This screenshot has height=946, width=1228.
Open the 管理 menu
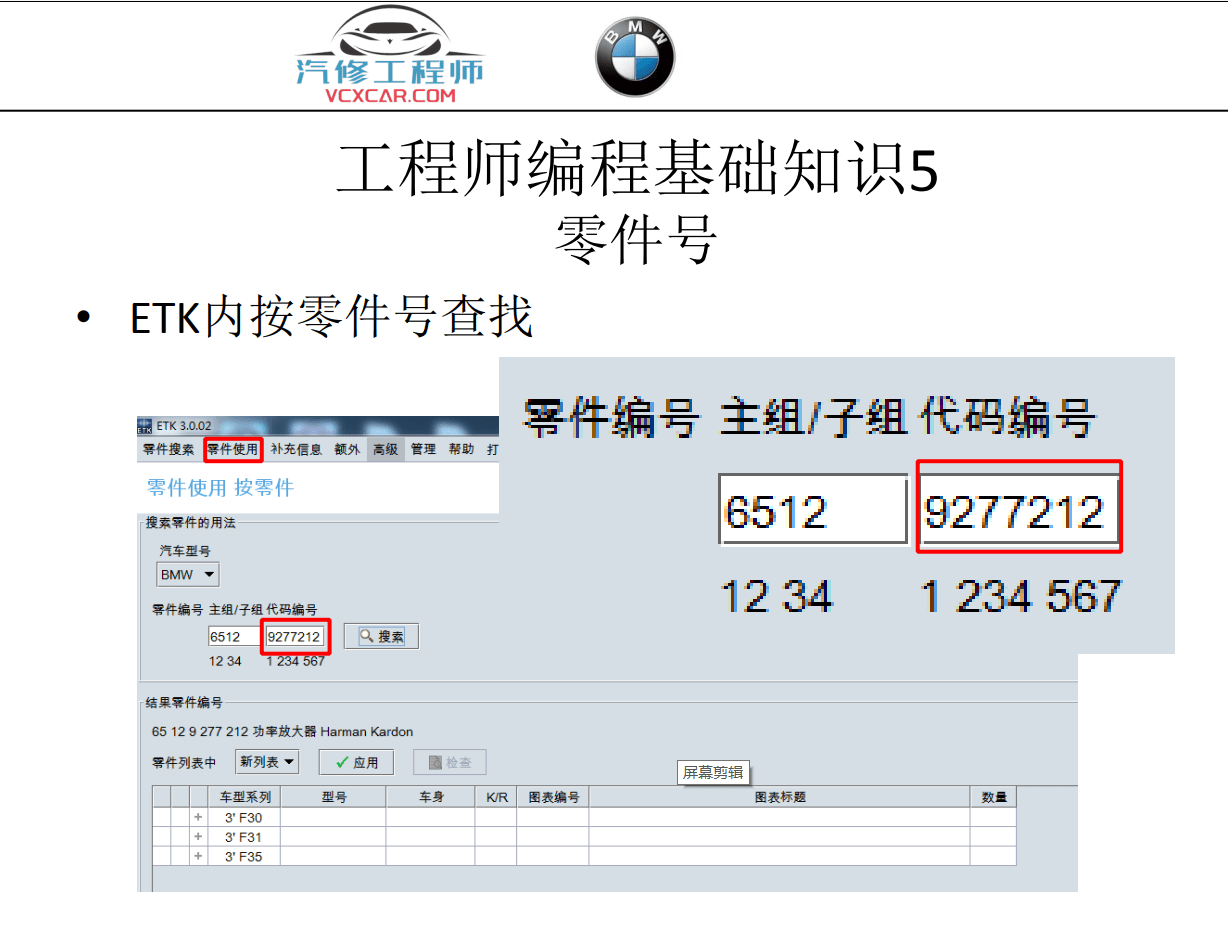click(423, 449)
